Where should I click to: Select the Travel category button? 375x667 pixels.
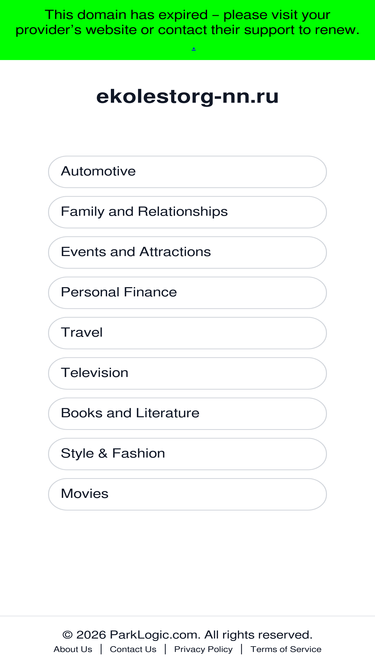(x=188, y=333)
